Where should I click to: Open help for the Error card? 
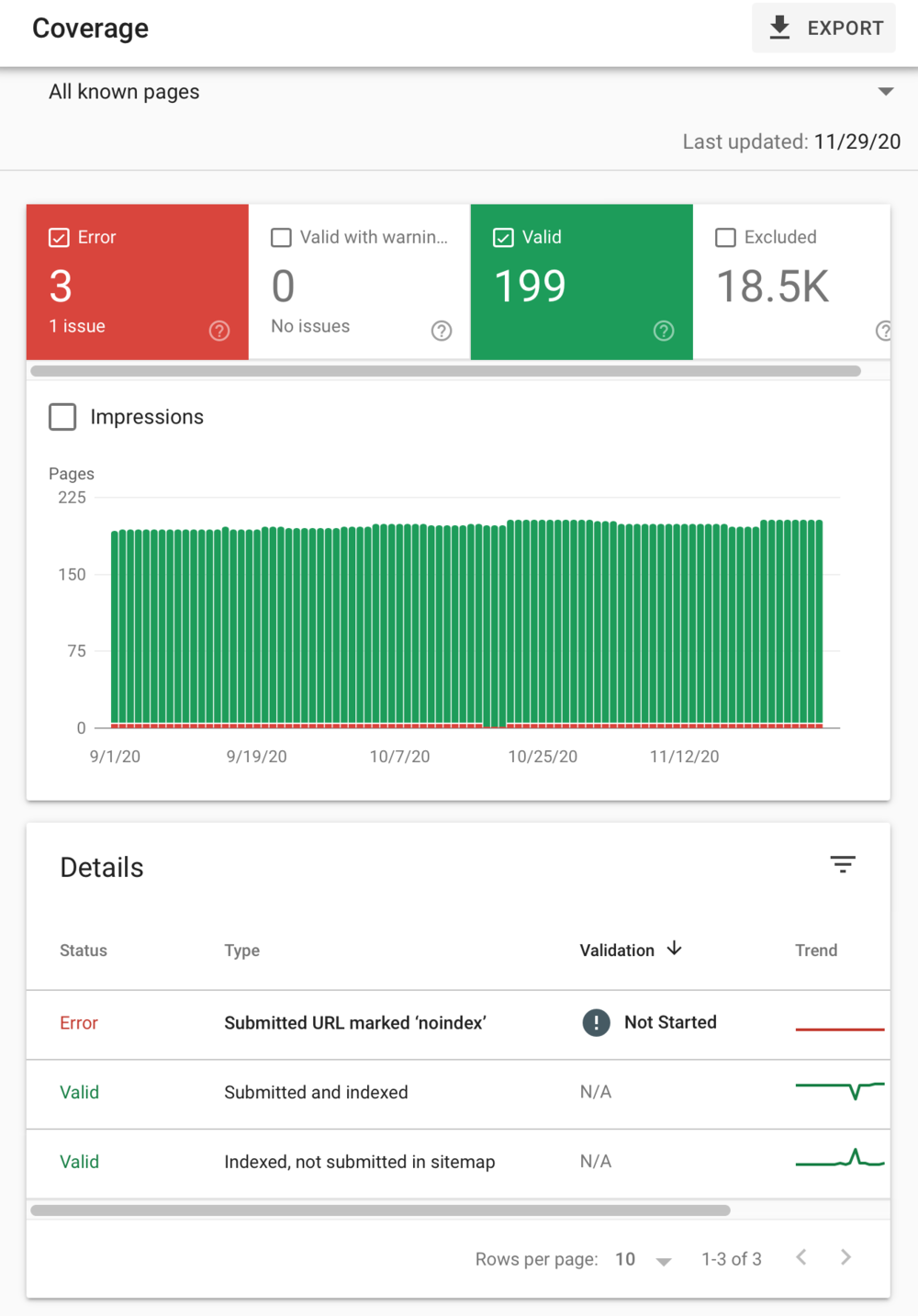tap(219, 331)
